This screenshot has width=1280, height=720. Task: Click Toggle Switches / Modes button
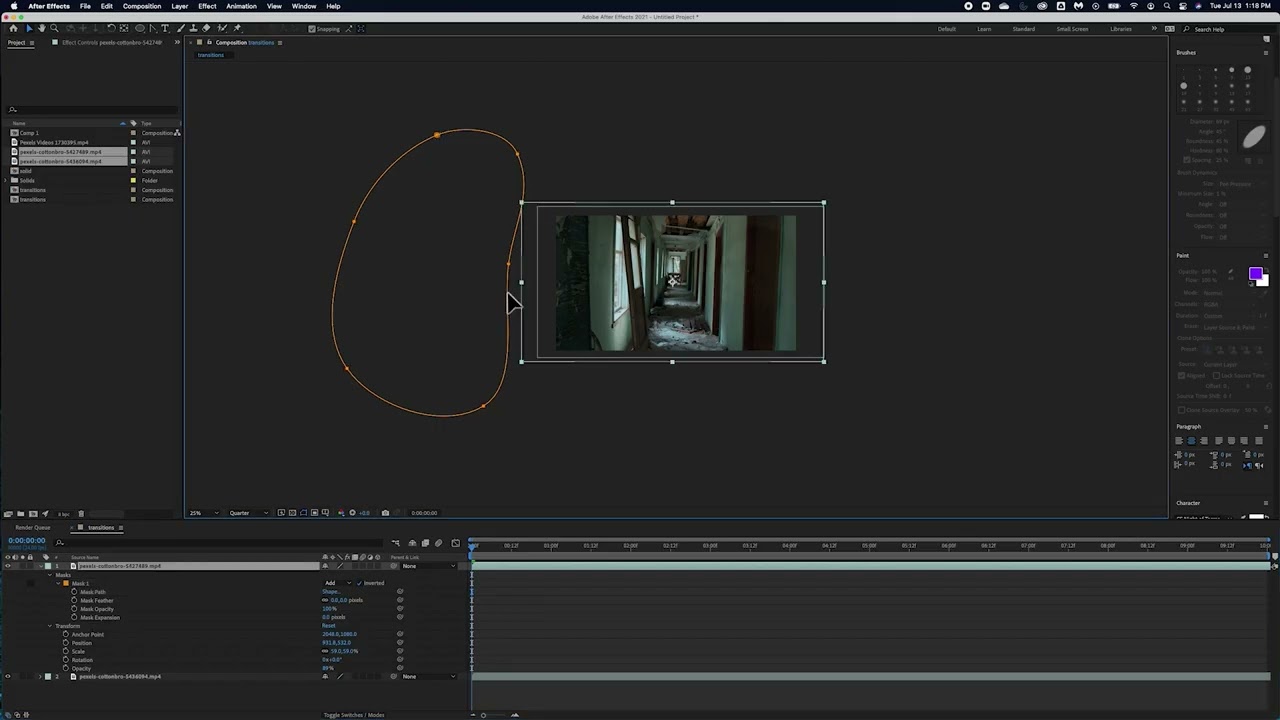tap(354, 715)
